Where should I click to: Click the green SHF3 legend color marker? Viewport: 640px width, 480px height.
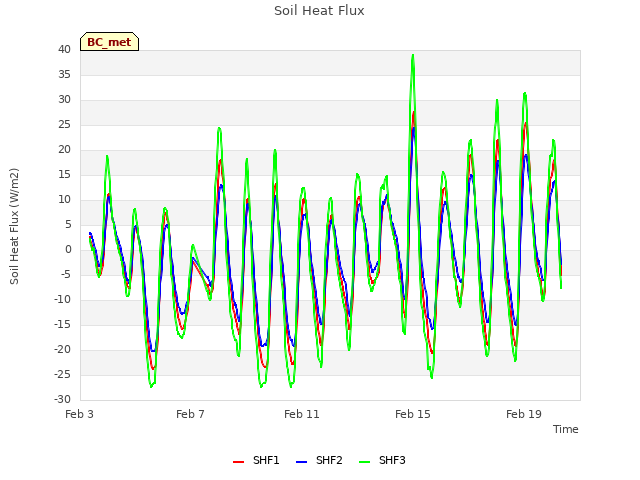[x=364, y=462]
